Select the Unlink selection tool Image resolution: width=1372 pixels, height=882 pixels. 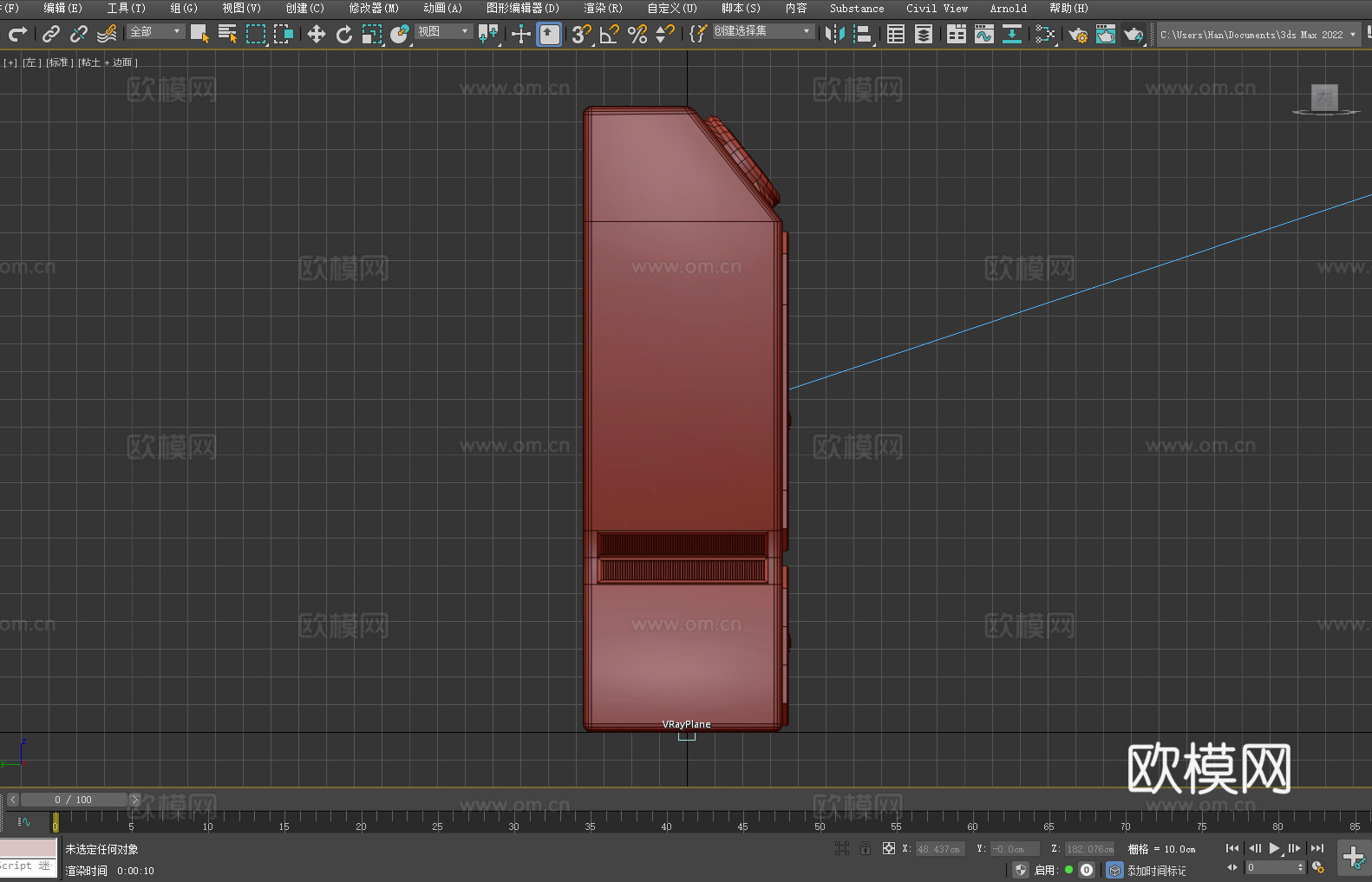(79, 34)
